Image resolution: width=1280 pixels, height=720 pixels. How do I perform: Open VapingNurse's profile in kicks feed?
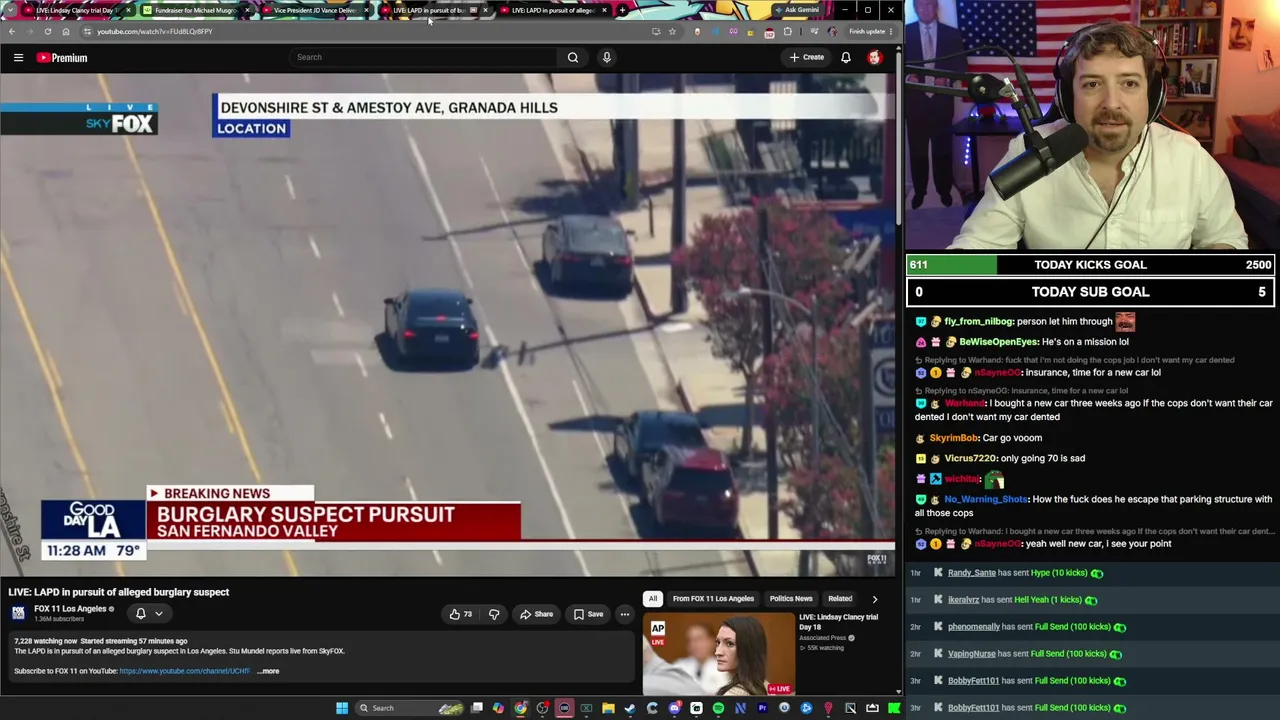[972, 654]
